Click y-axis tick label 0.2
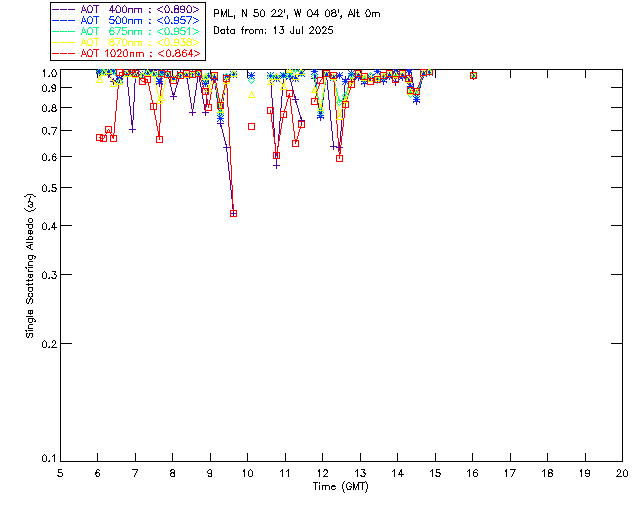This screenshot has width=640, height=512. pyautogui.click(x=49, y=344)
